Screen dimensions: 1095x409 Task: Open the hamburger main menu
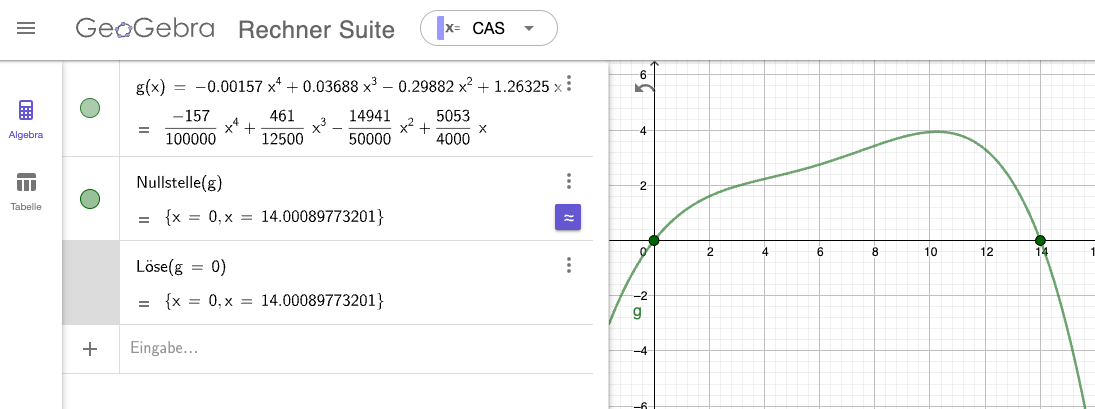pyautogui.click(x=26, y=29)
